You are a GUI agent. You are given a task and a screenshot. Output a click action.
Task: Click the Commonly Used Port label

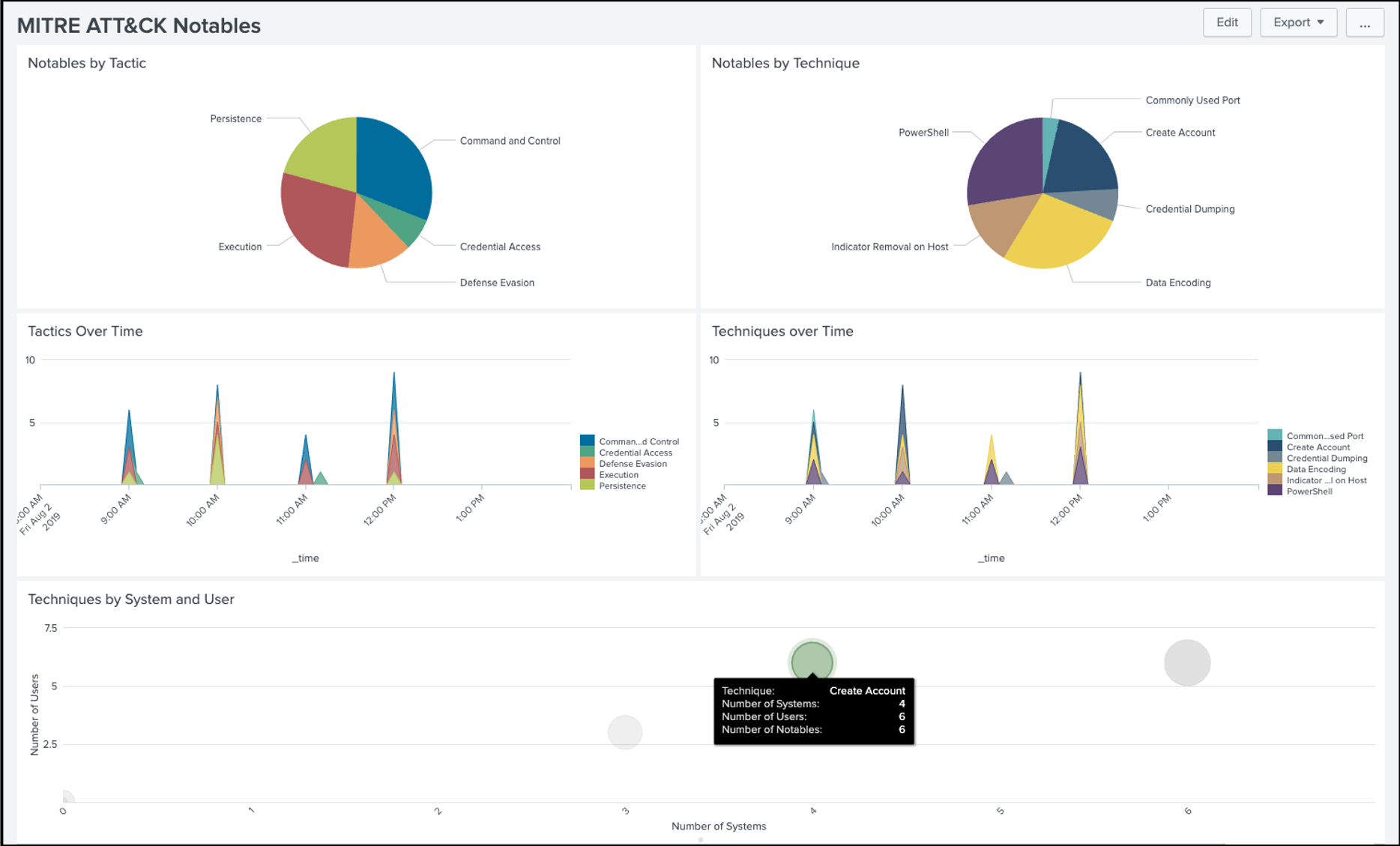1192,100
